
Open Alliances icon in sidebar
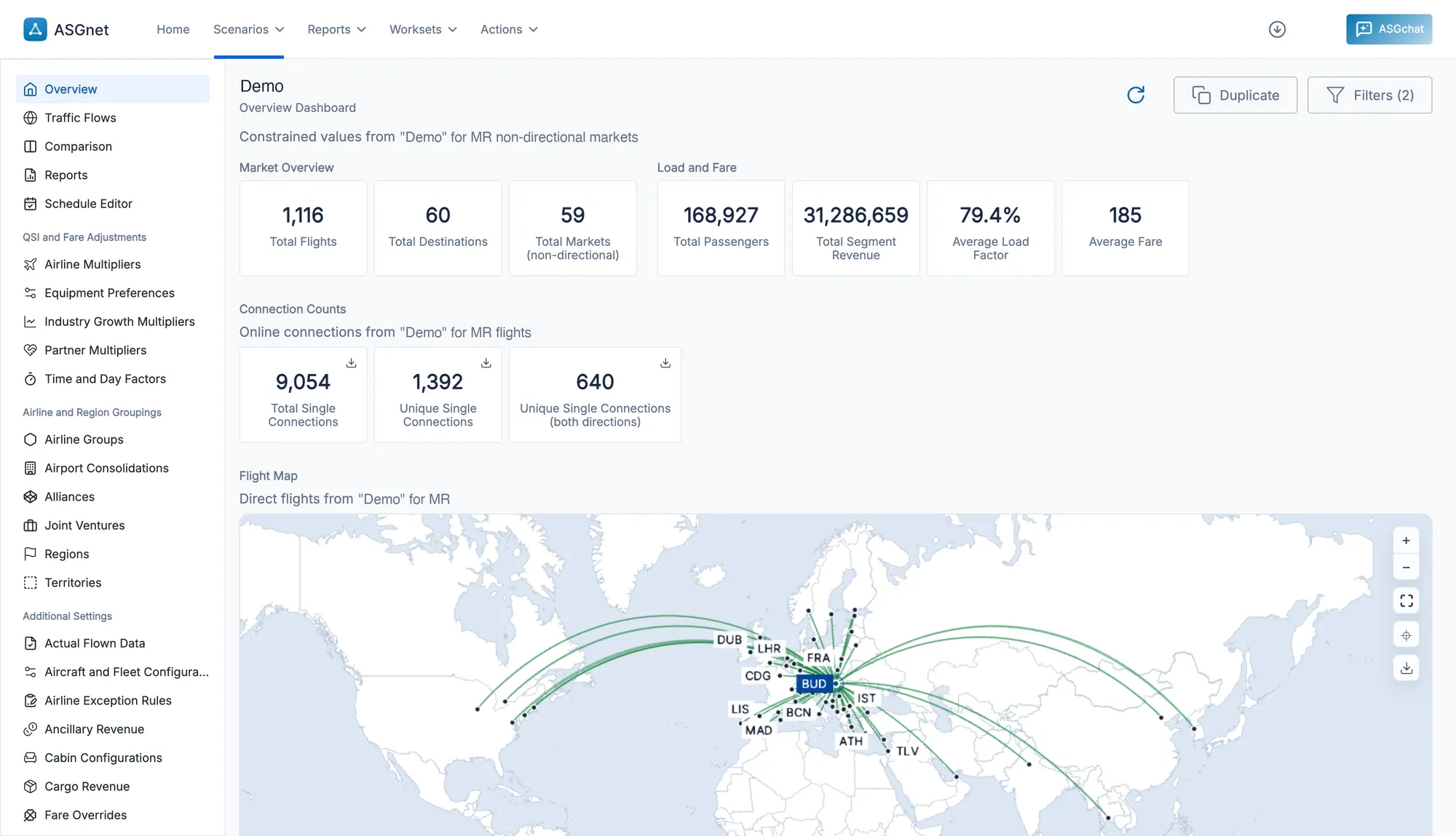pyautogui.click(x=30, y=497)
